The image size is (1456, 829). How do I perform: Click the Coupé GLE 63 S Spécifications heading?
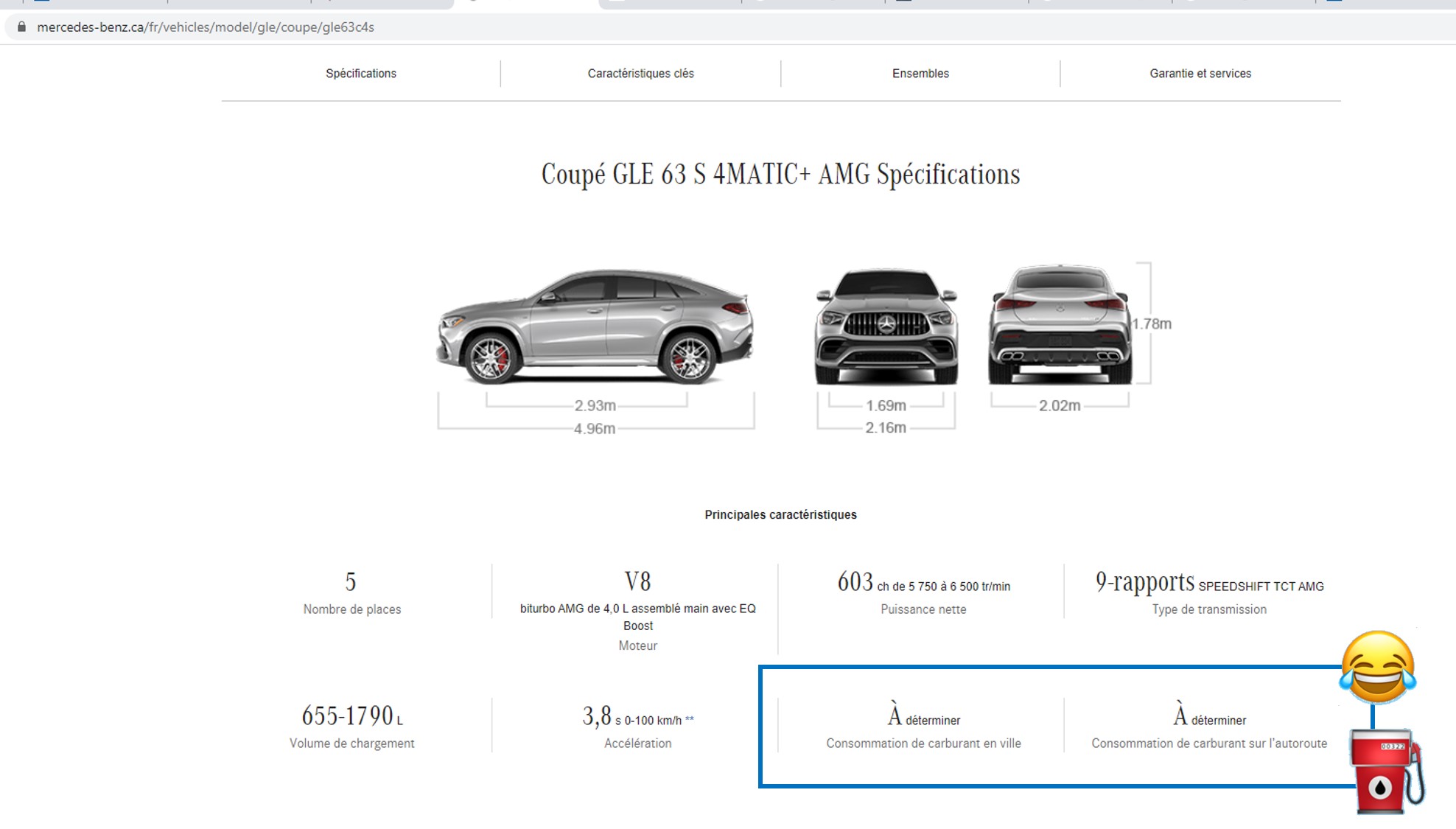click(x=780, y=175)
